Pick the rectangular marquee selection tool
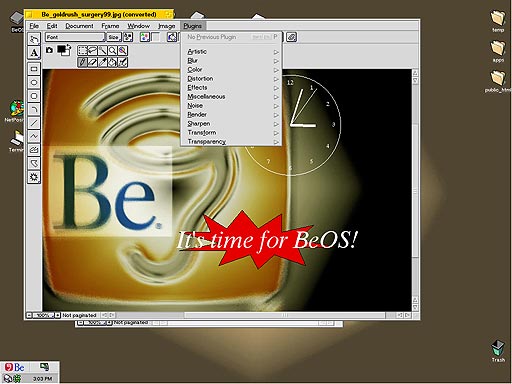Viewport: 512px width, 384px height. tap(82, 51)
